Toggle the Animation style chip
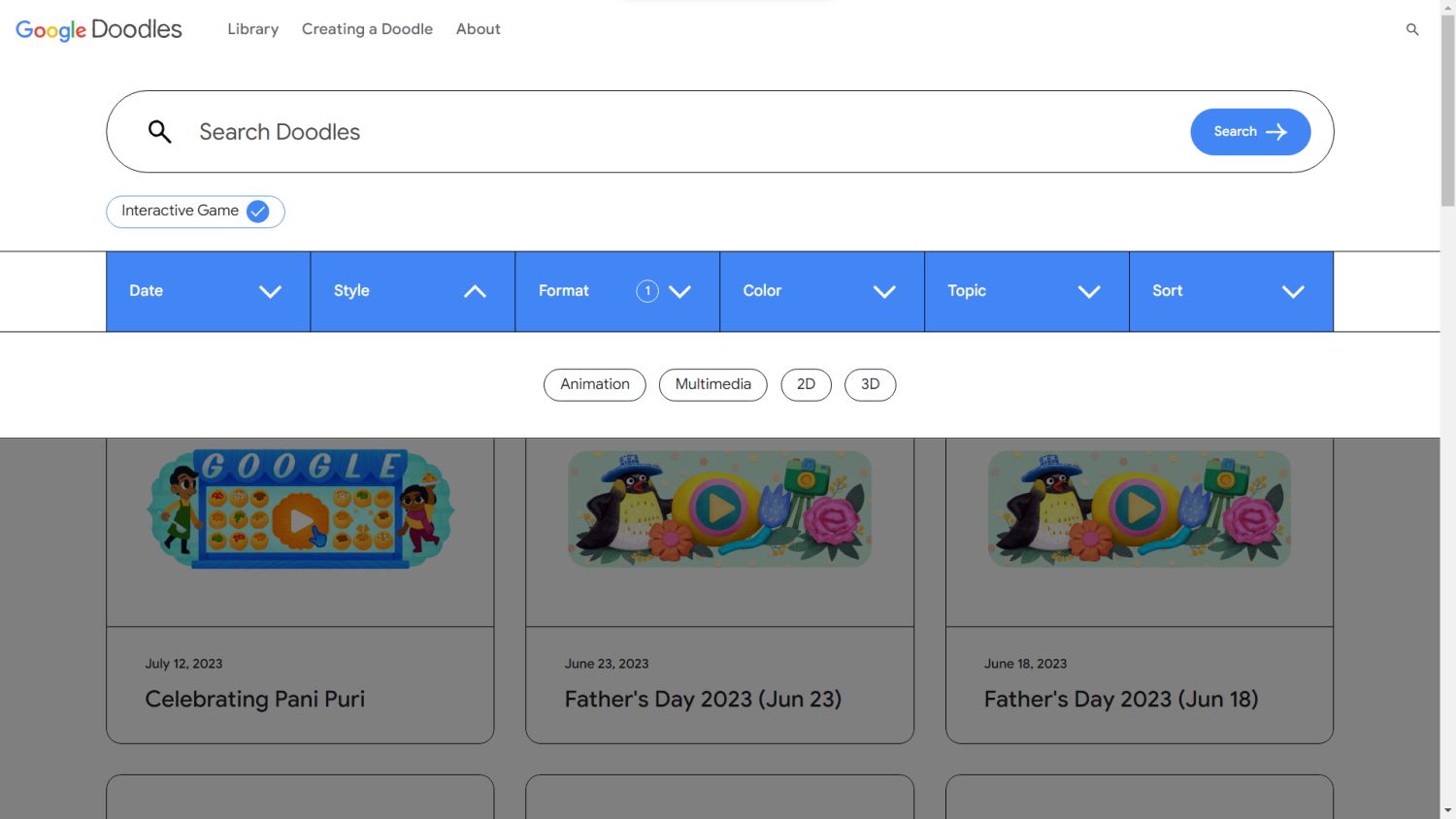The image size is (1456, 819). 594,384
